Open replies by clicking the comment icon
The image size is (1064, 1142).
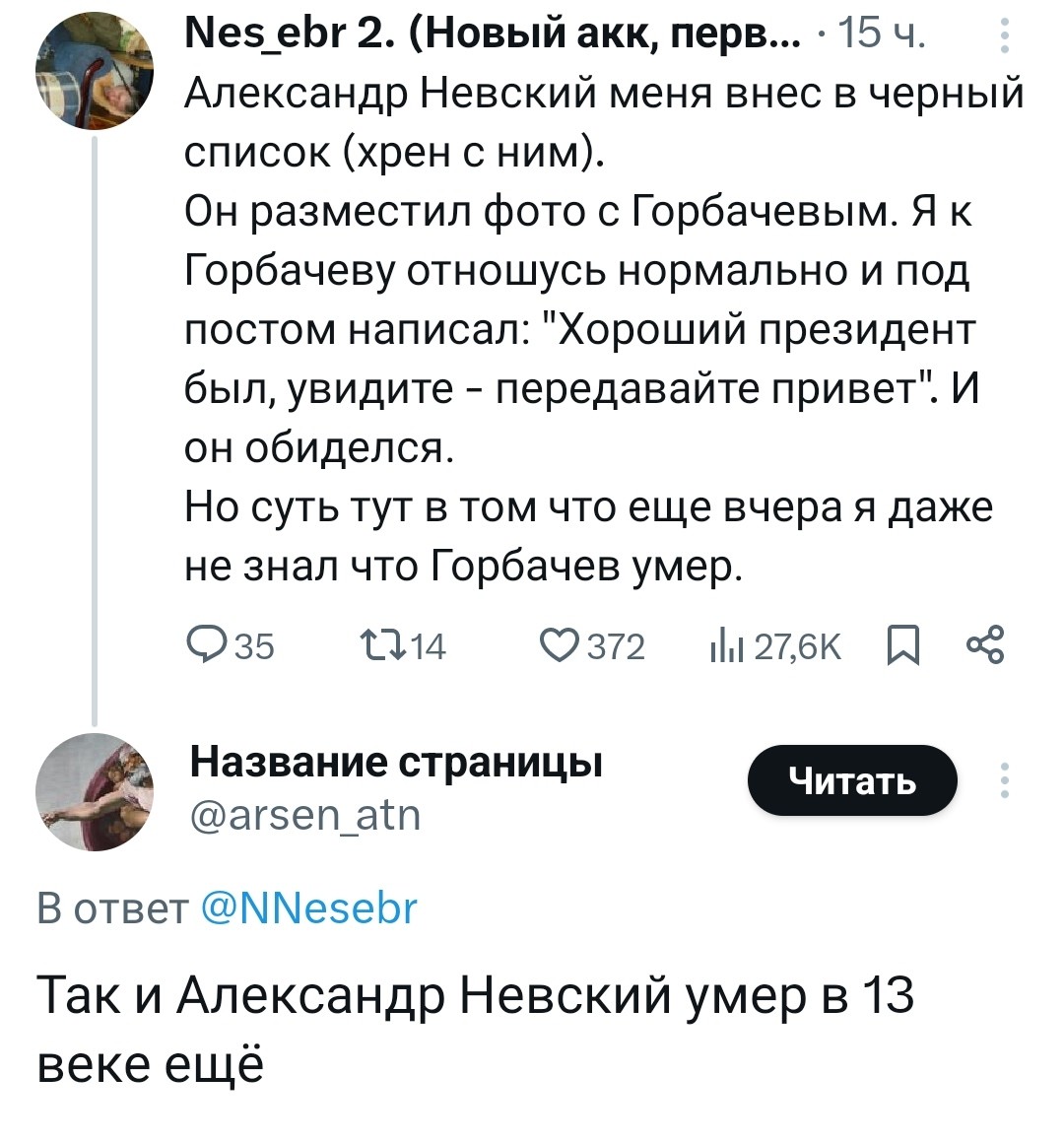coord(209,645)
